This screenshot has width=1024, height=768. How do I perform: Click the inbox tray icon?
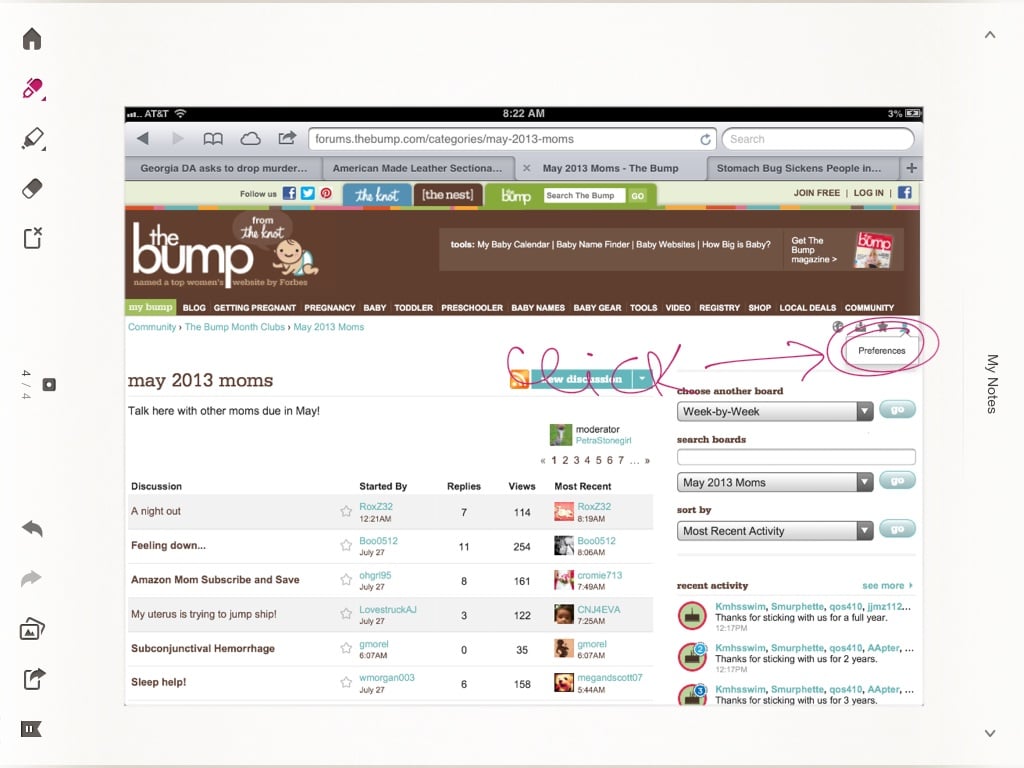861,327
